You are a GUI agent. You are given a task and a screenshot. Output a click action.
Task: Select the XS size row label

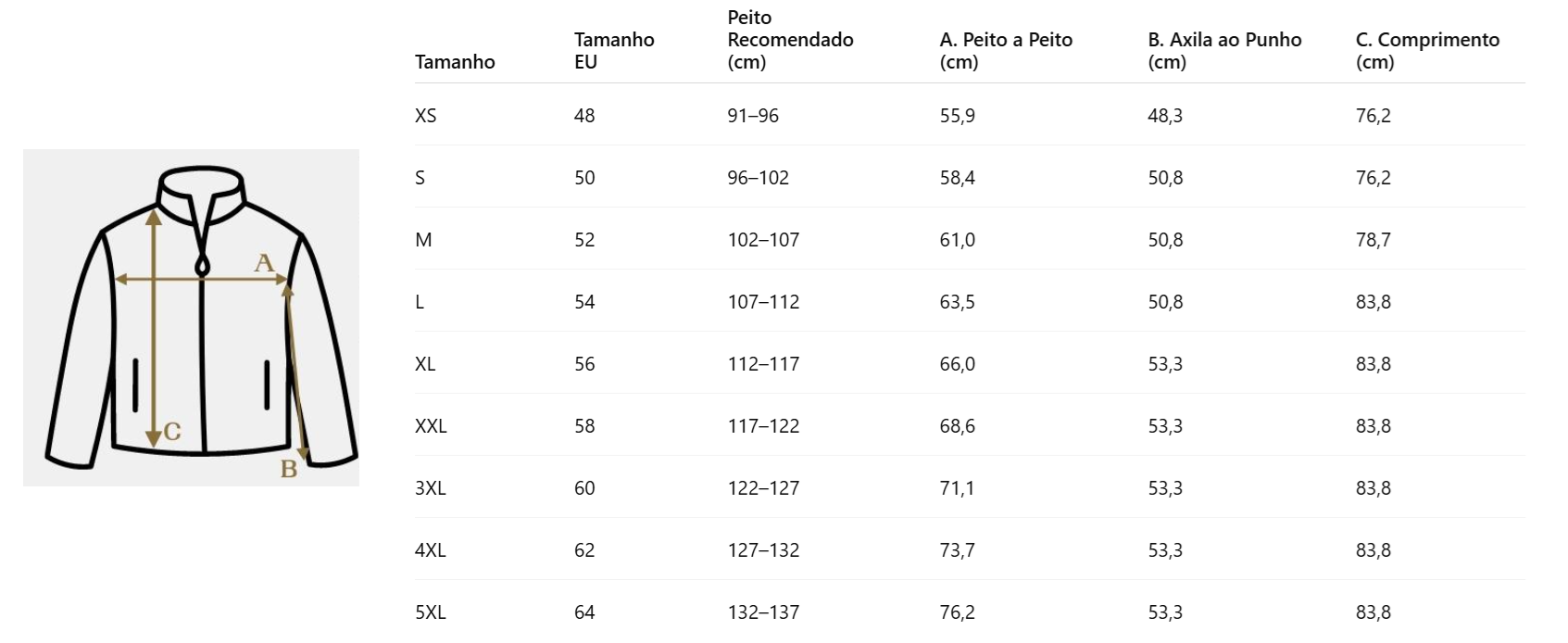tap(426, 116)
